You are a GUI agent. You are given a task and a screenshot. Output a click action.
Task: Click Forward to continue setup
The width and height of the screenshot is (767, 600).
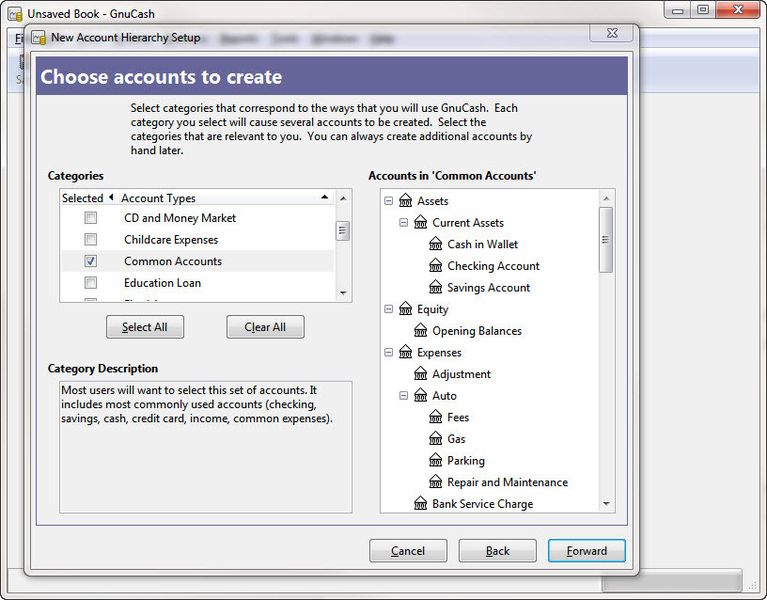tap(587, 551)
